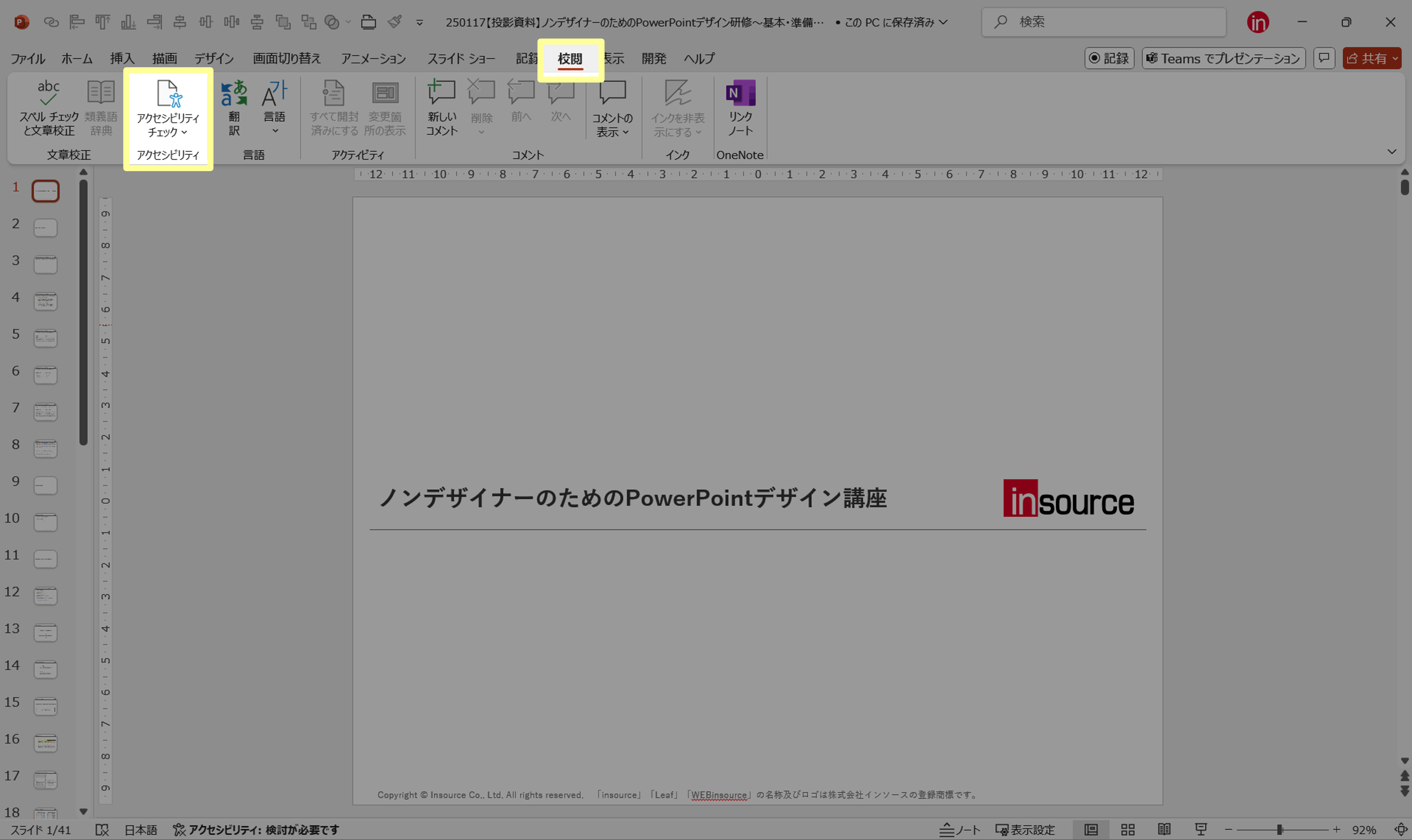Toggle the comments pane speech bubble button
The image size is (1412, 840).
[1324, 58]
